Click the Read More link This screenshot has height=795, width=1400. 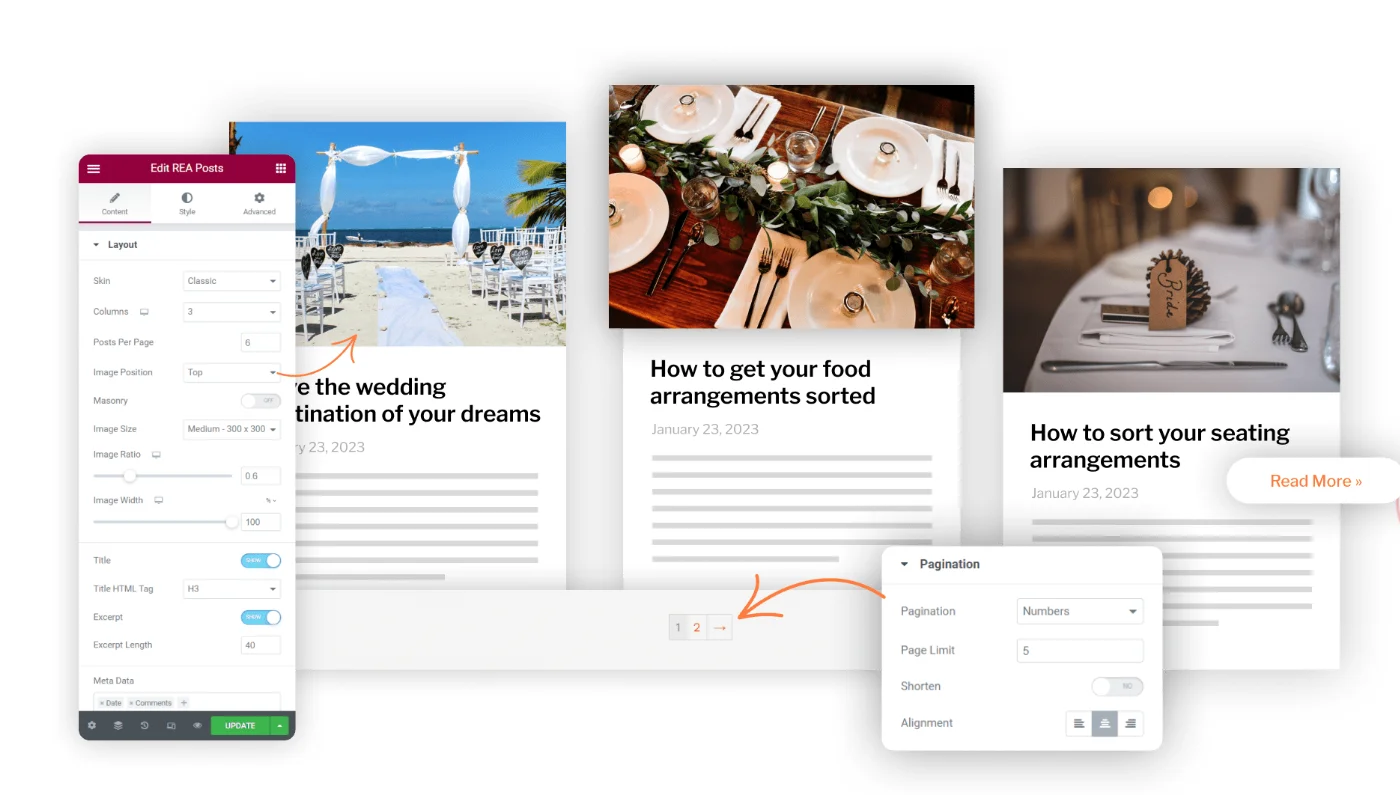1315,482
